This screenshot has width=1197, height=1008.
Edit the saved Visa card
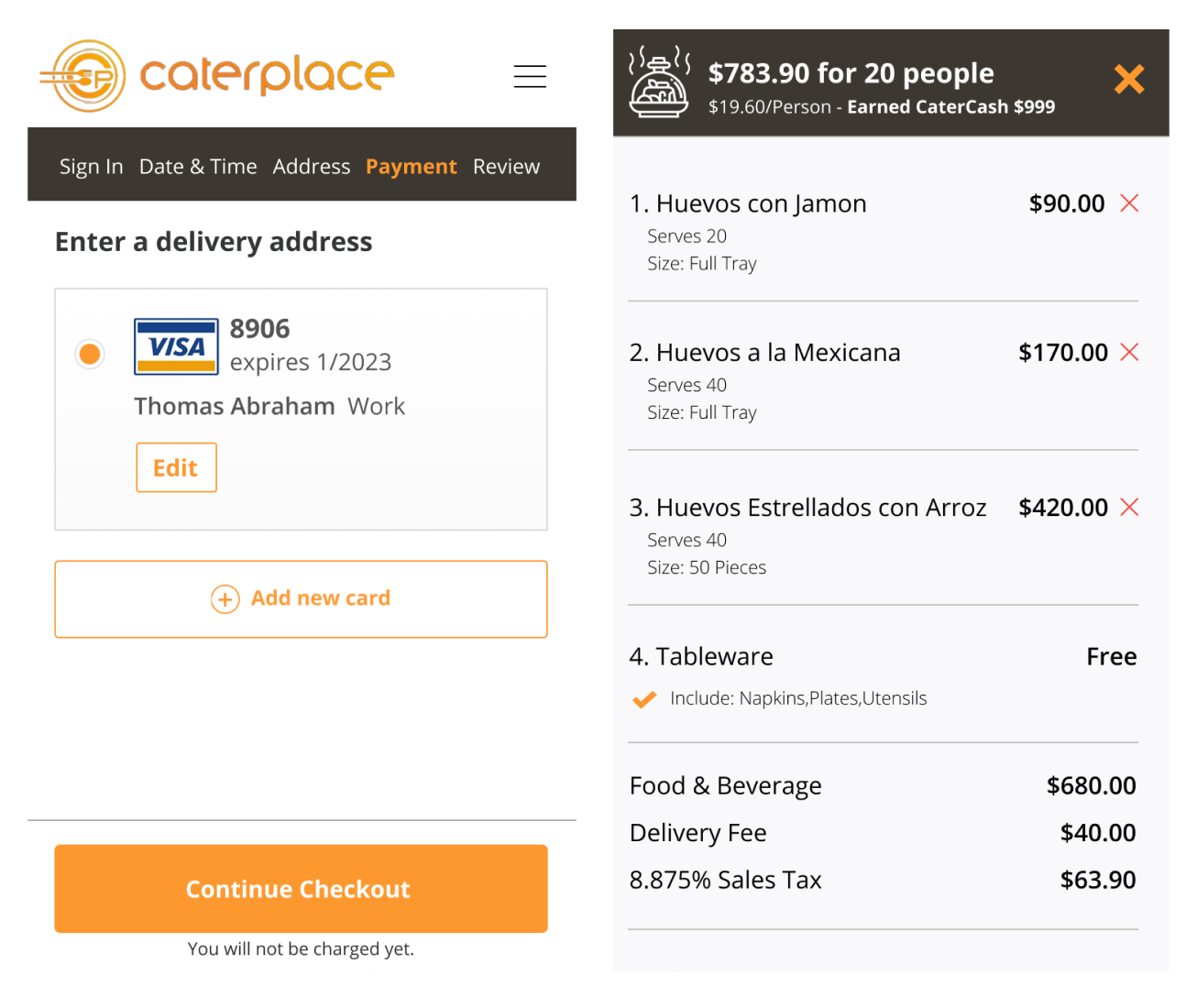176,467
